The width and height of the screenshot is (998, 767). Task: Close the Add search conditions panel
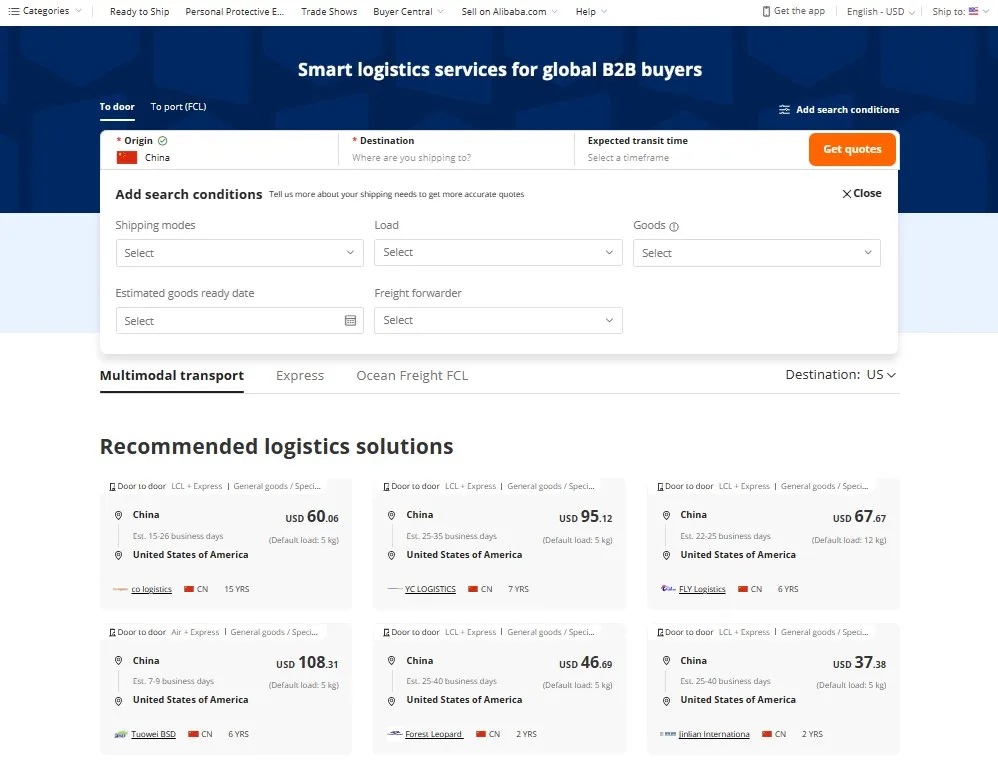[861, 194]
